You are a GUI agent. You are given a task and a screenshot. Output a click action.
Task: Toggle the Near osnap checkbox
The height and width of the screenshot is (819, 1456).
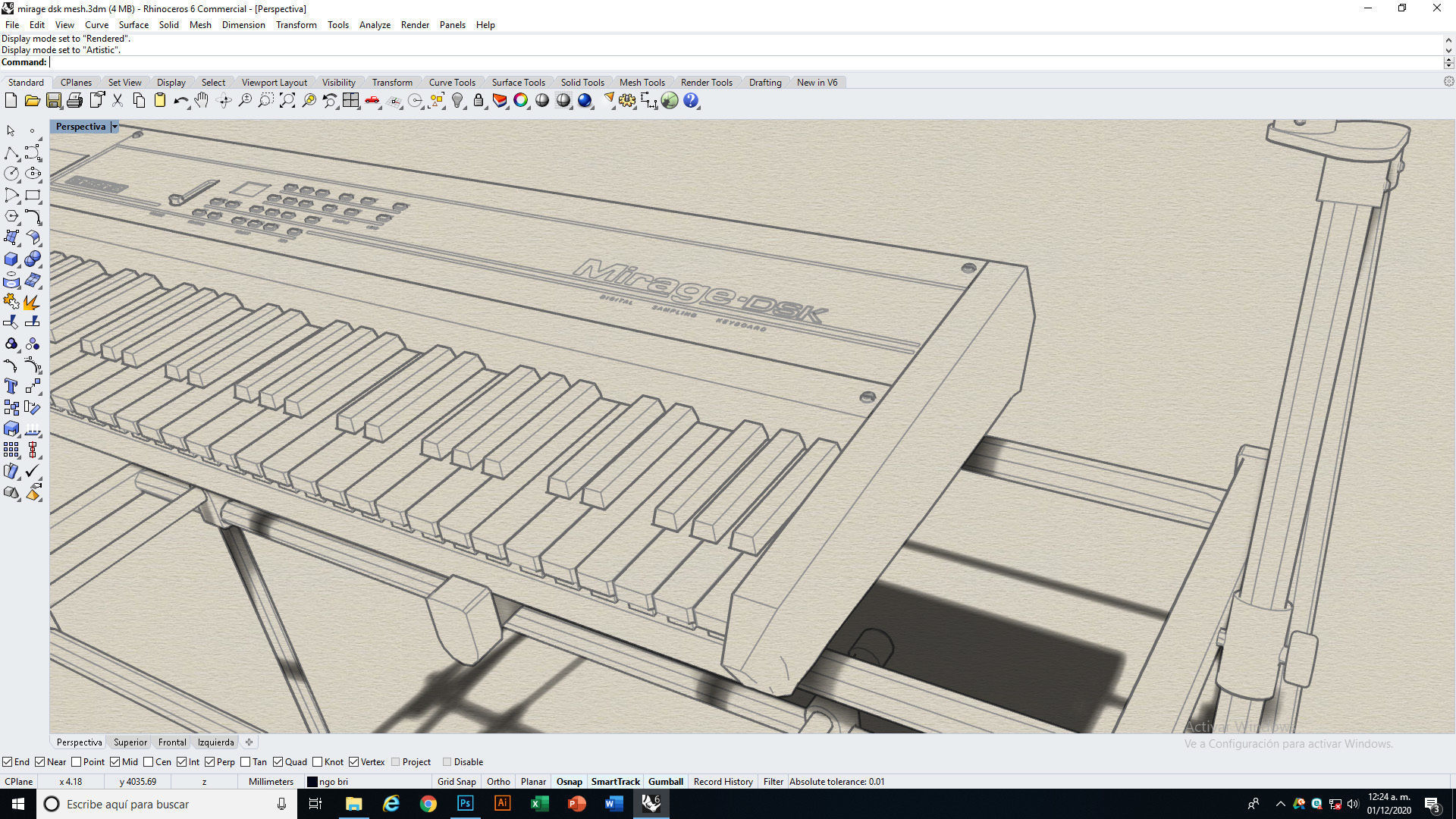tap(40, 762)
